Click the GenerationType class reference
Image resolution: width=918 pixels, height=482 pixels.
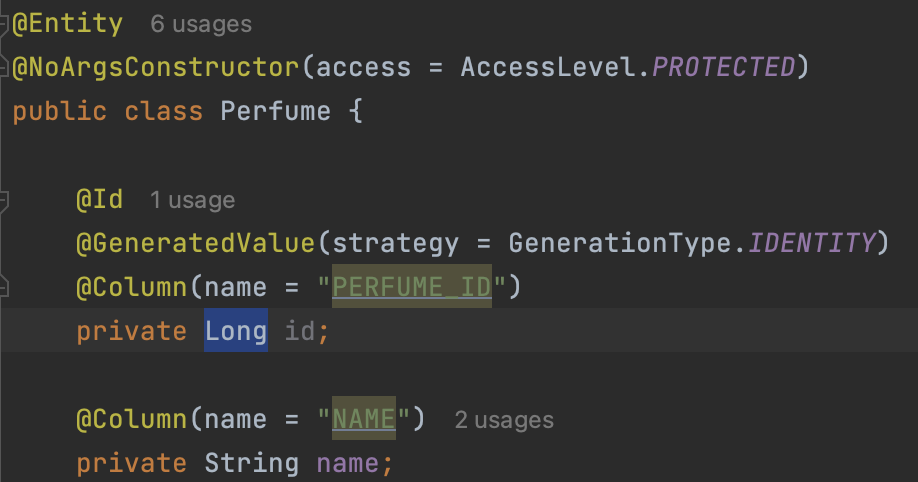coord(620,243)
